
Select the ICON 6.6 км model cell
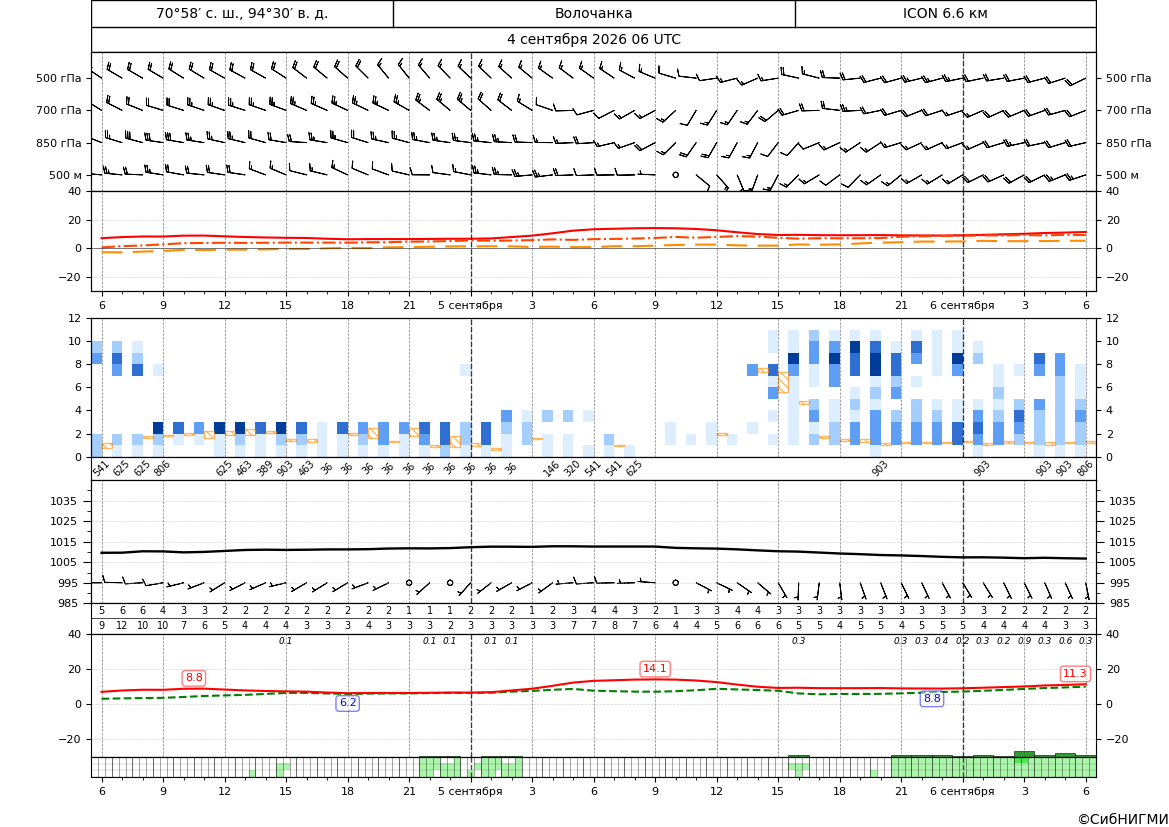pyautogui.click(x=945, y=13)
